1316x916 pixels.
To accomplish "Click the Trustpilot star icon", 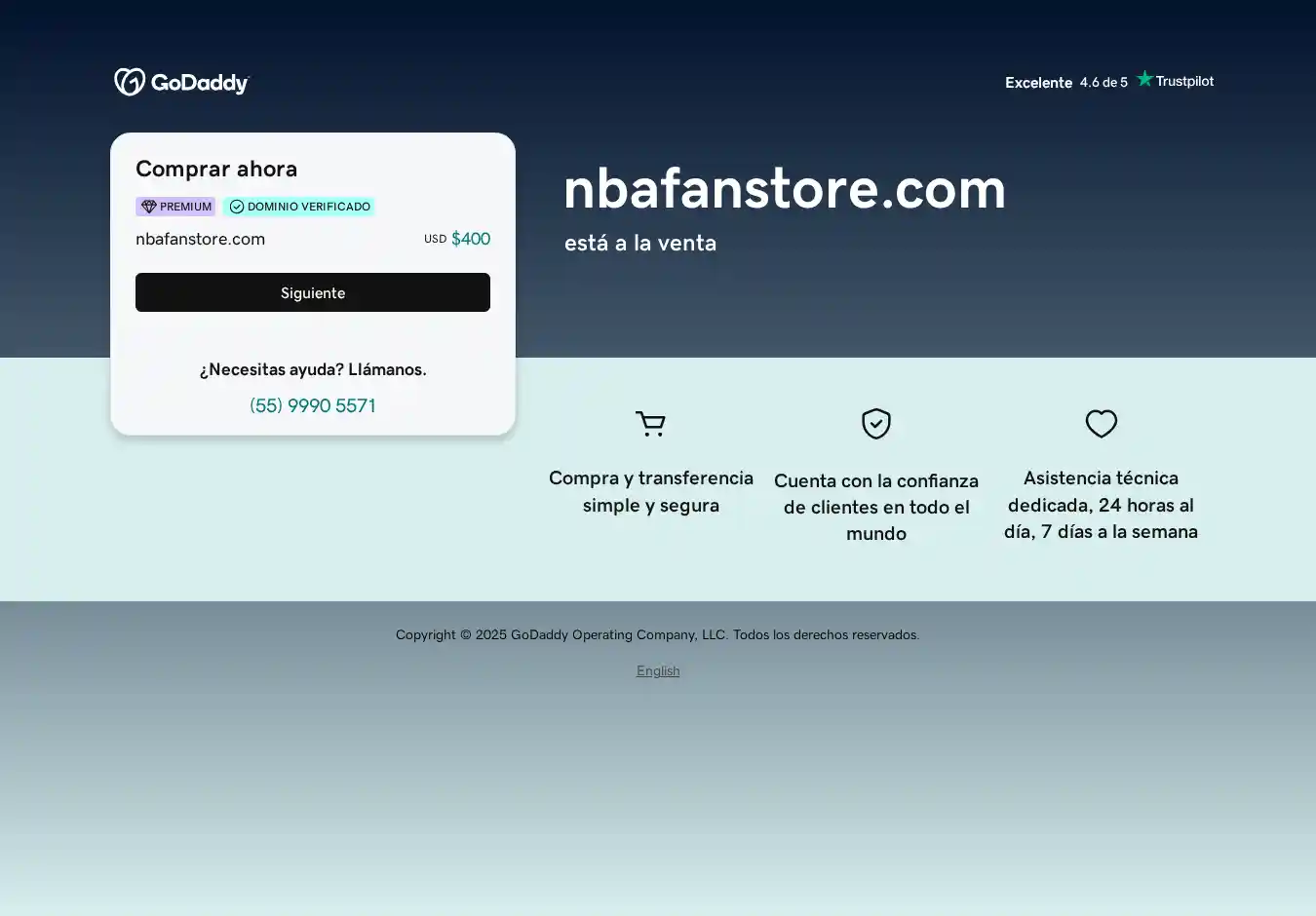I will coord(1144,80).
